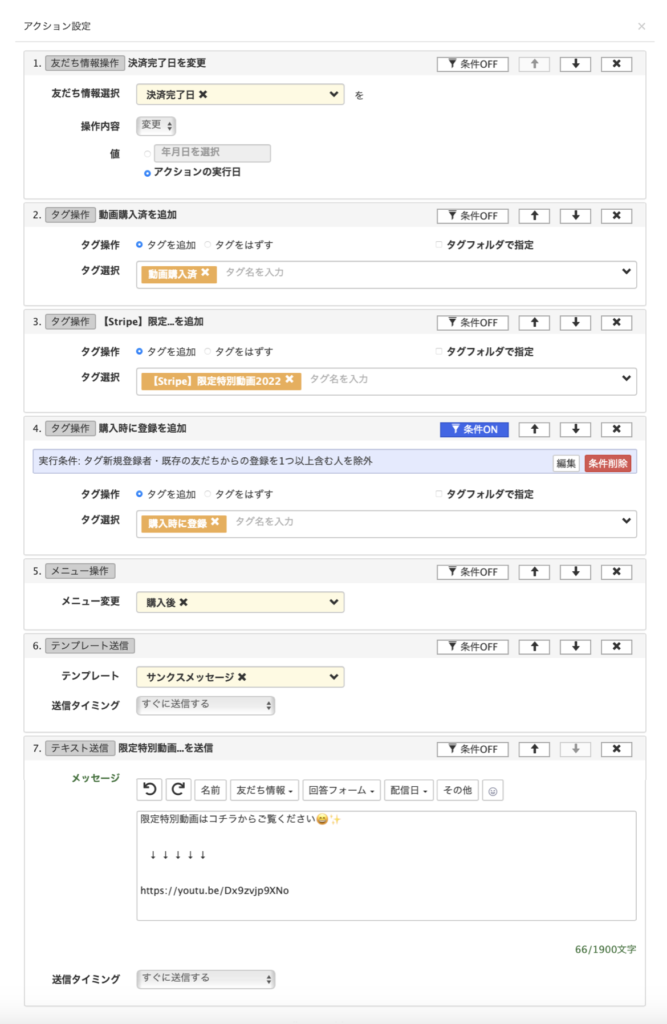Remove the 動画購入済 tag chip
Viewport: 667px width, 1024px height.
pyautogui.click(x=205, y=273)
